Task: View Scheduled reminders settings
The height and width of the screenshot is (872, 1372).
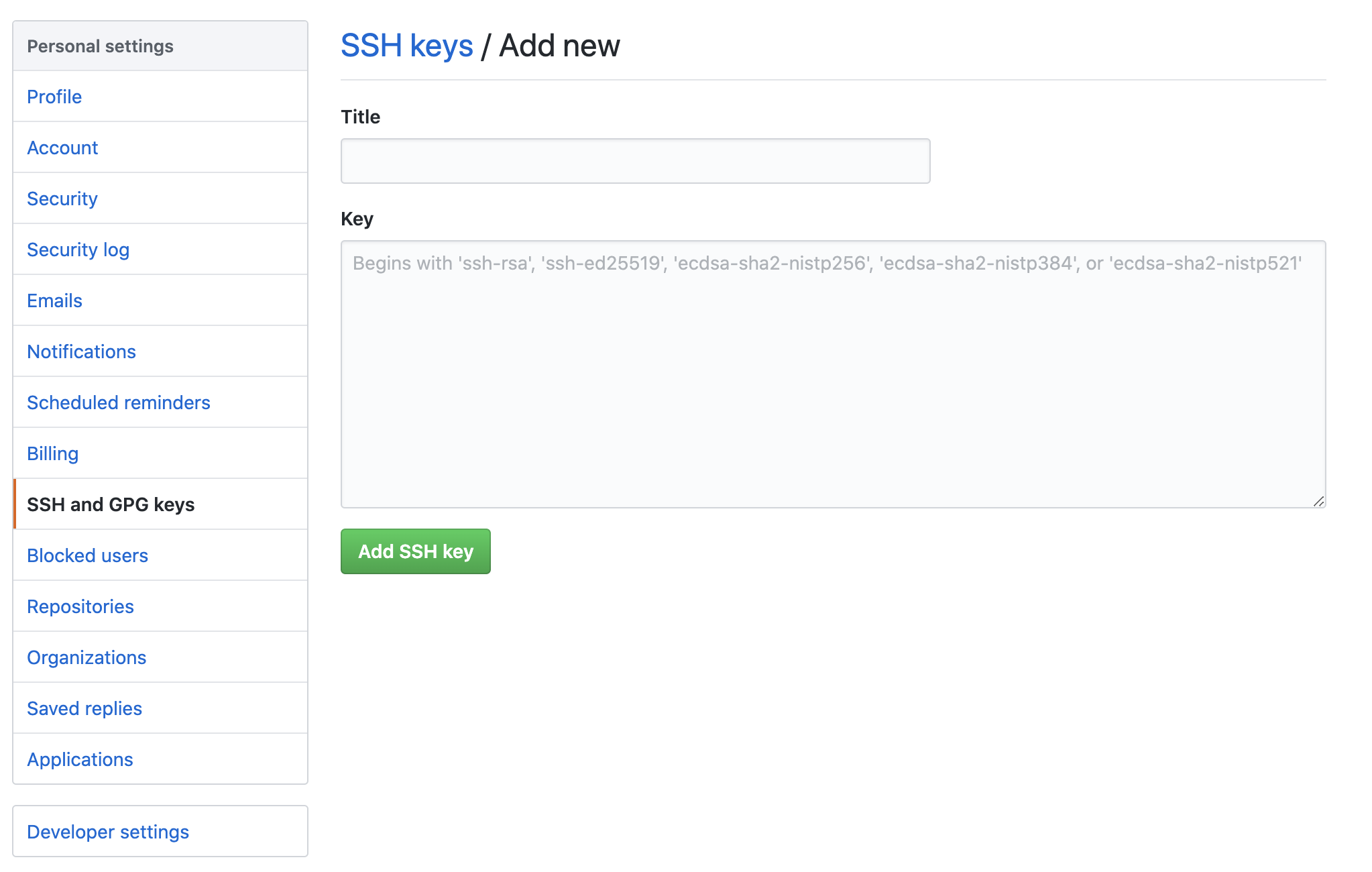Action: click(x=119, y=402)
